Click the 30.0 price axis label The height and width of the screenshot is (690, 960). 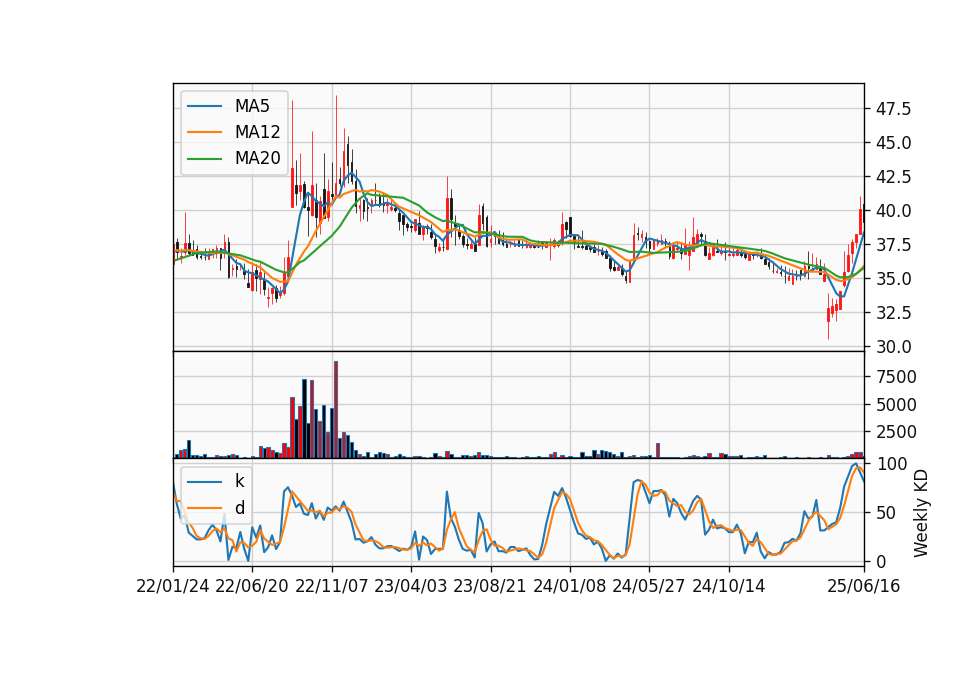point(894,347)
